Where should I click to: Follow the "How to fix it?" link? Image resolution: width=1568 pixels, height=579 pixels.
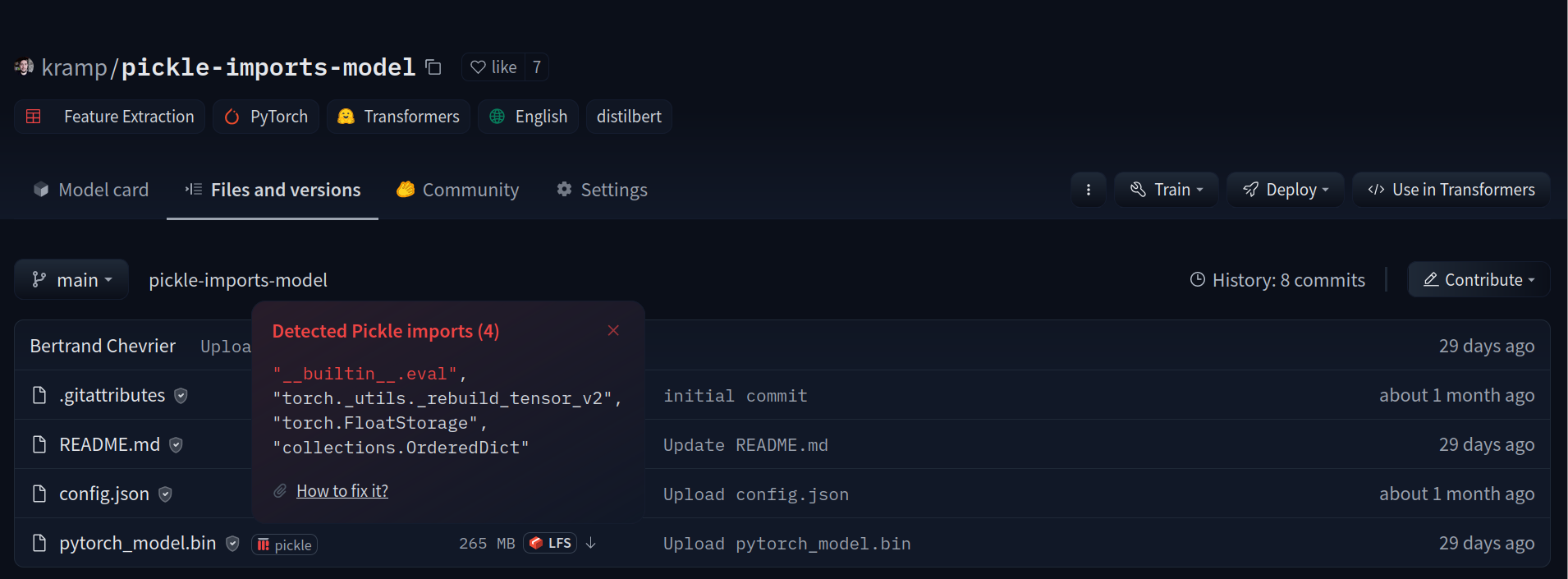click(x=342, y=491)
